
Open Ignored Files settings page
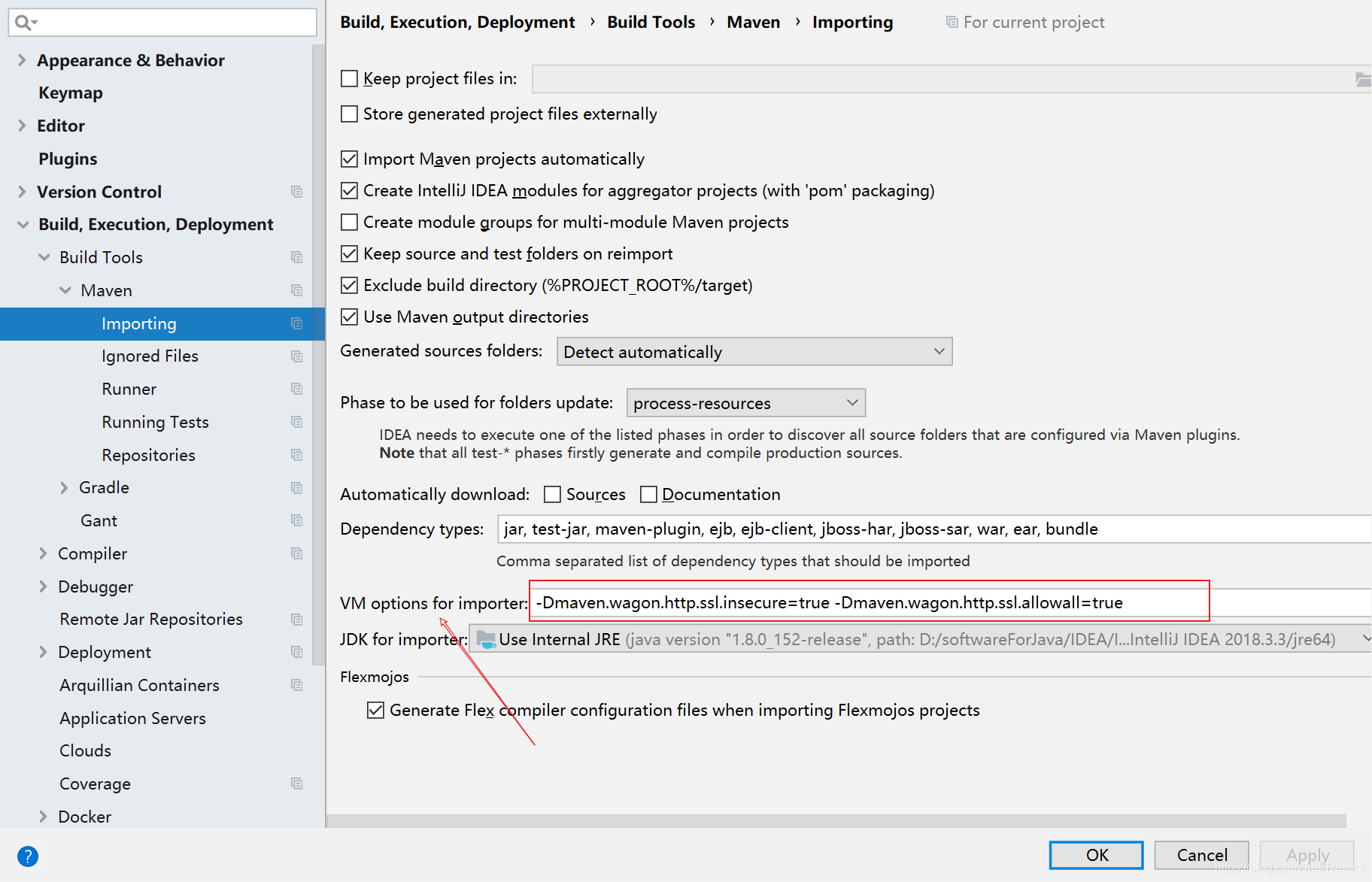[x=150, y=356]
